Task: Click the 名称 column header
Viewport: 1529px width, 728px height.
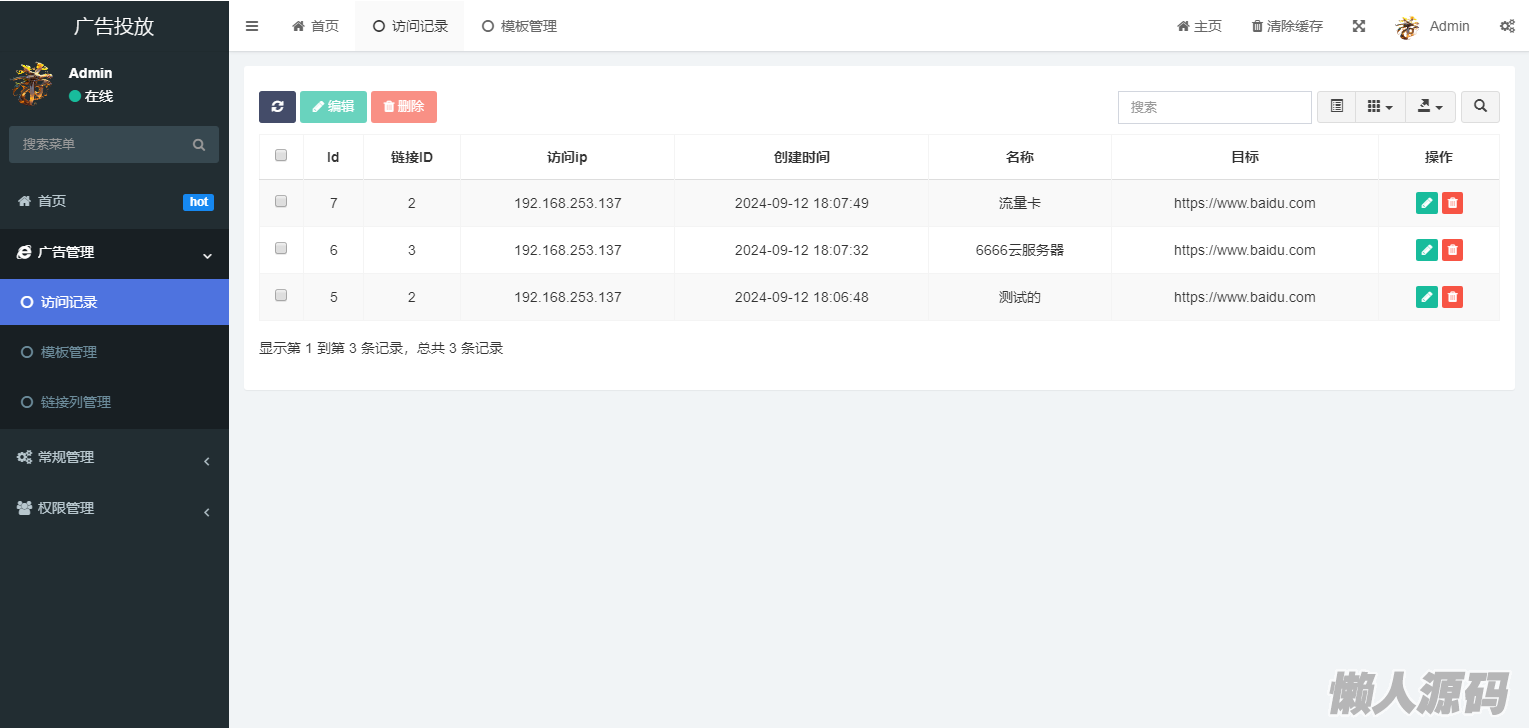Action: [1020, 157]
